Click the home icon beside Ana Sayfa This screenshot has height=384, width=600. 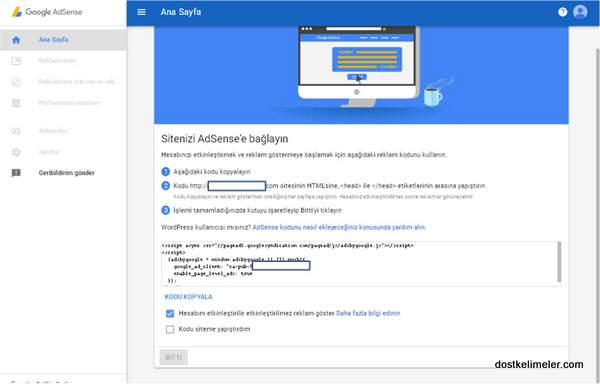[x=16, y=40]
